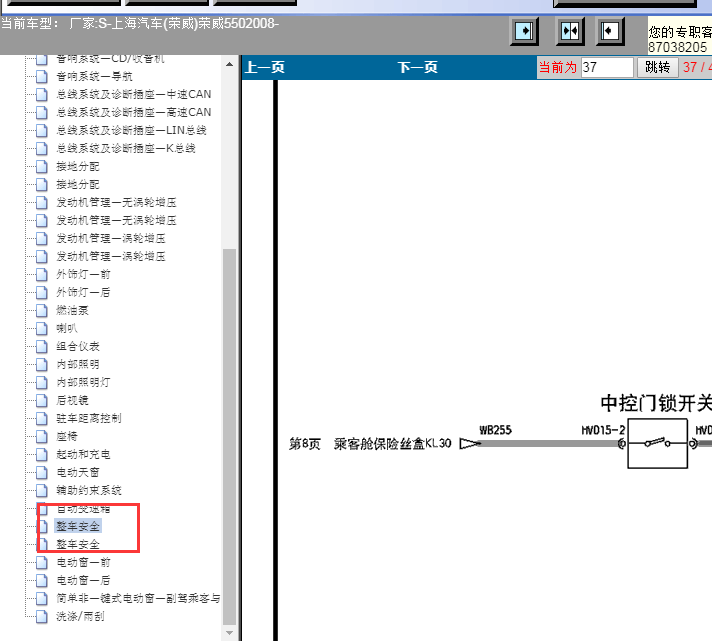Open 辅助约束系统 diagram entry
712x641 pixels.
89,490
